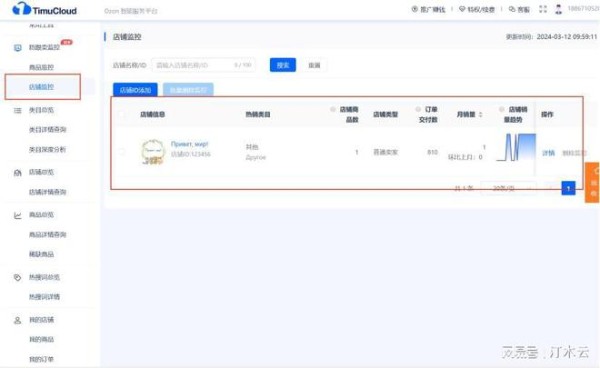Click the 店铺信息 column header

(x=152, y=114)
